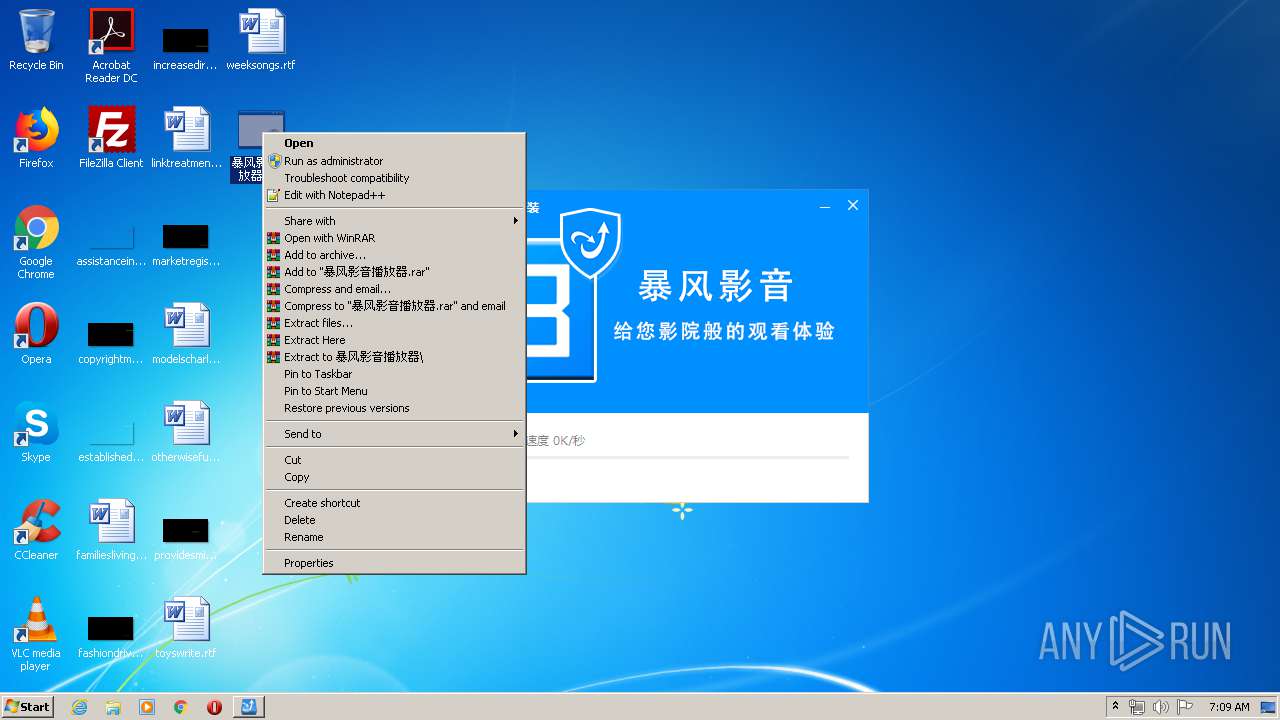
Task: Close the Baofeng installer window
Action: point(853,205)
